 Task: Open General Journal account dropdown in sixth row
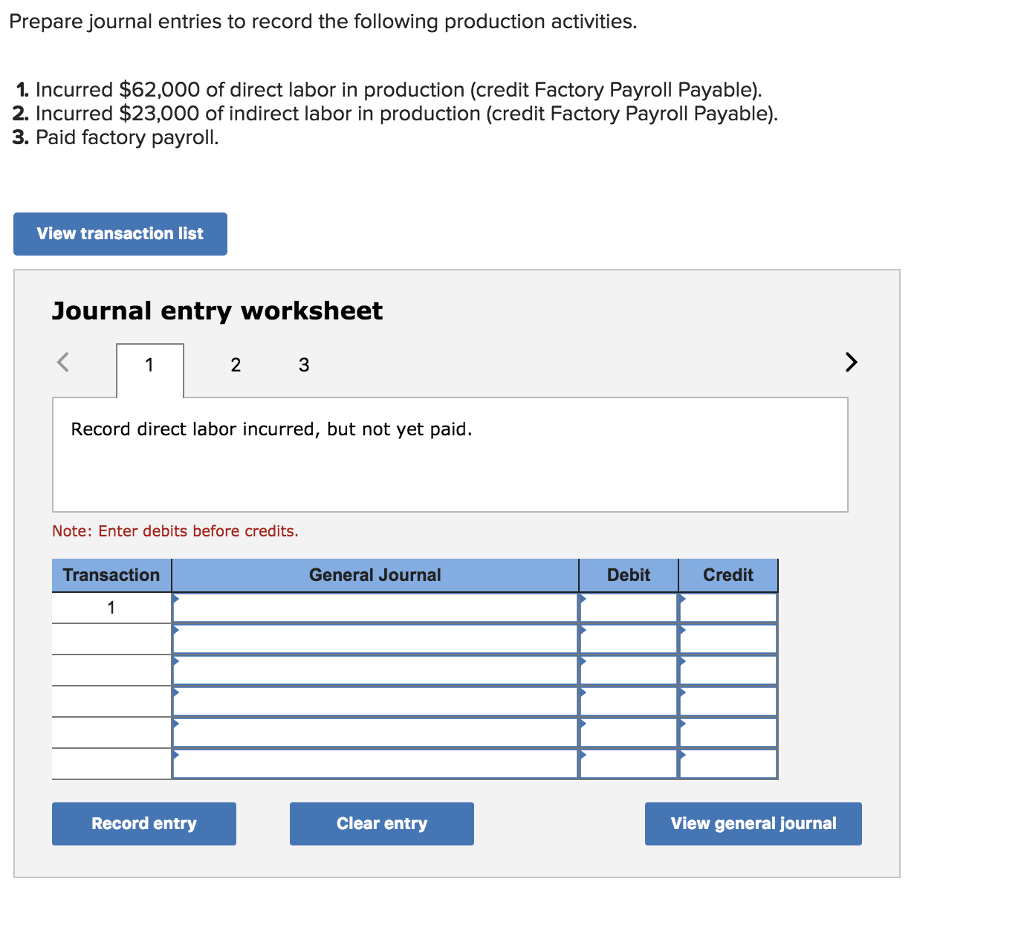pyautogui.click(x=375, y=763)
